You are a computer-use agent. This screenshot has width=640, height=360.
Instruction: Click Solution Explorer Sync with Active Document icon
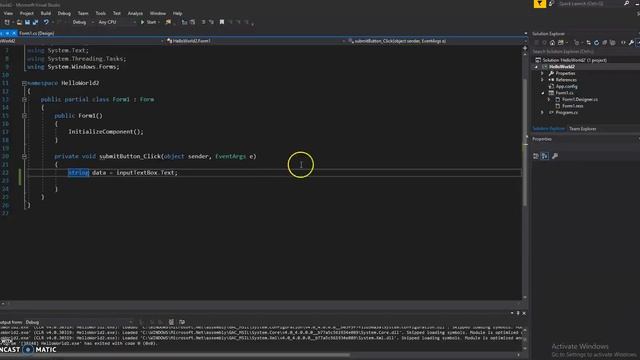(588, 42)
